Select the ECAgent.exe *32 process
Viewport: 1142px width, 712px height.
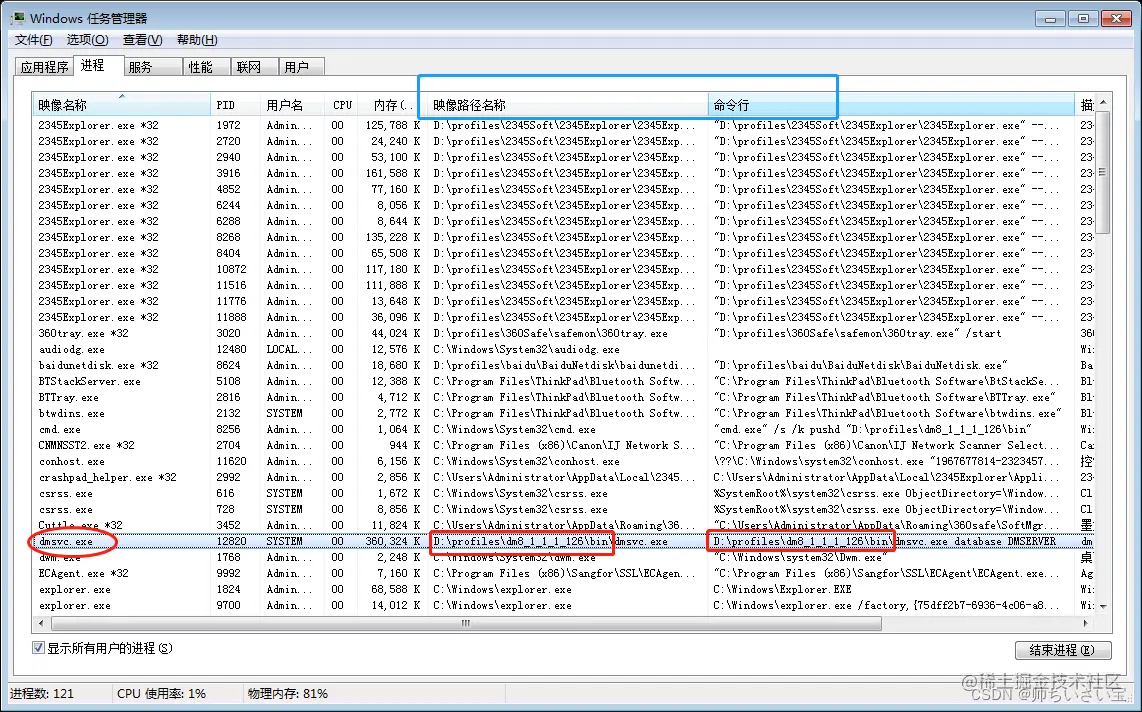click(x=564, y=574)
